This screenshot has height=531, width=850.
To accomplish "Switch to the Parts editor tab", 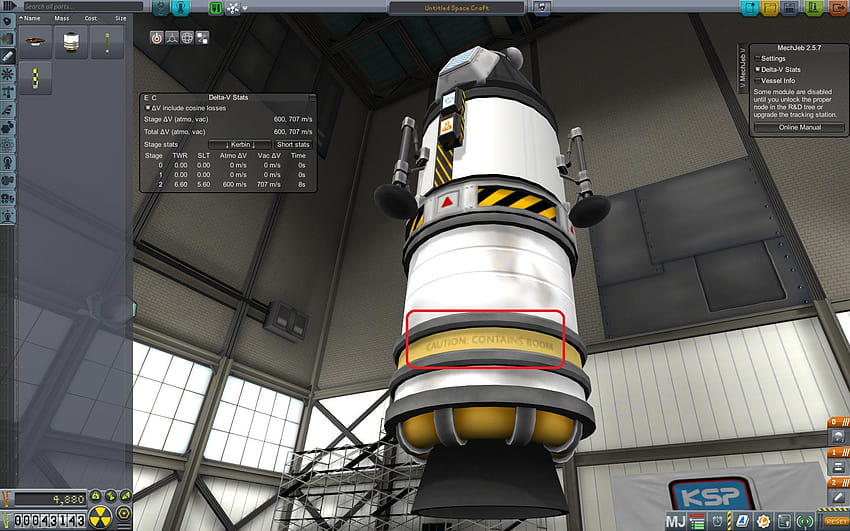I will point(161,7).
